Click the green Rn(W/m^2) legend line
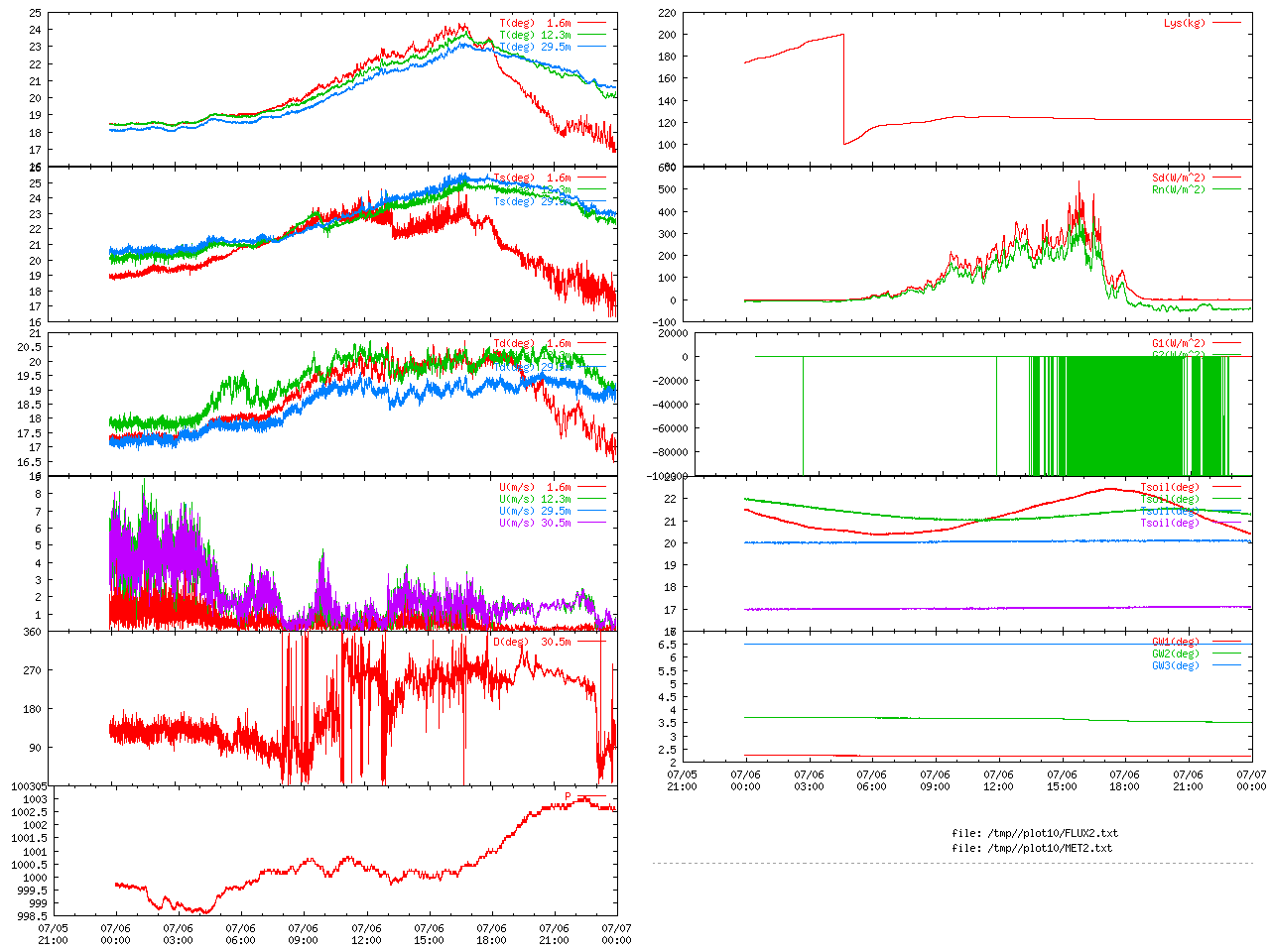The width and height of the screenshot is (1270, 952). (x=1226, y=189)
